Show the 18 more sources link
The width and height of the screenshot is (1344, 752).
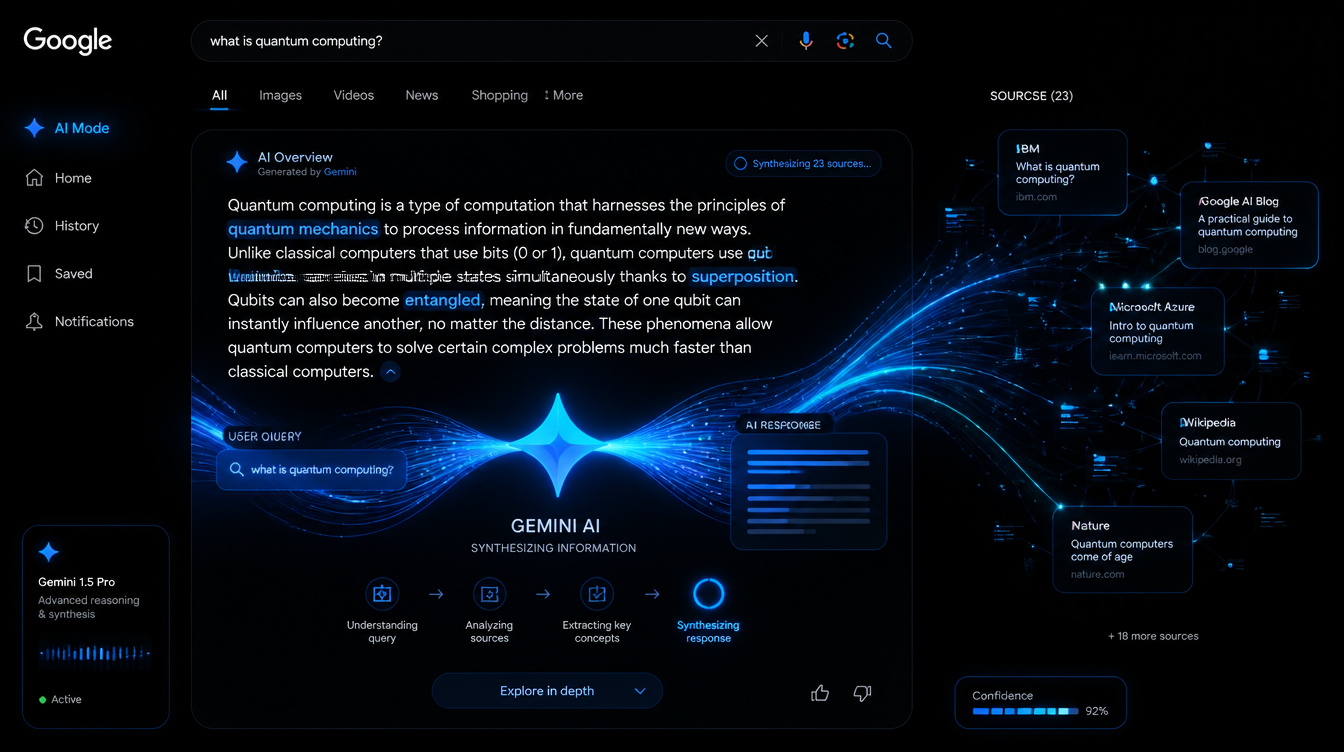pos(1153,636)
